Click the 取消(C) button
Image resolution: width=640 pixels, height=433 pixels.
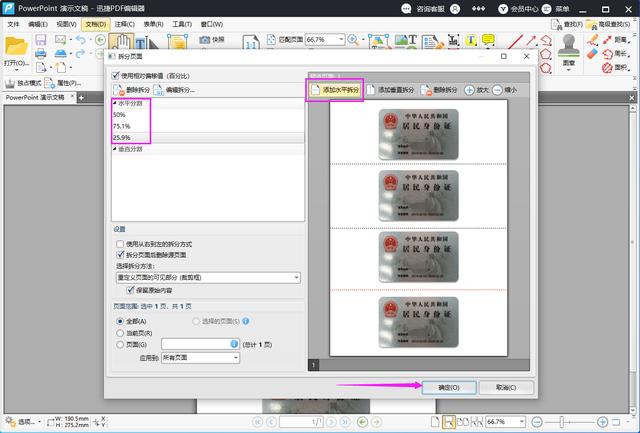(x=506, y=386)
